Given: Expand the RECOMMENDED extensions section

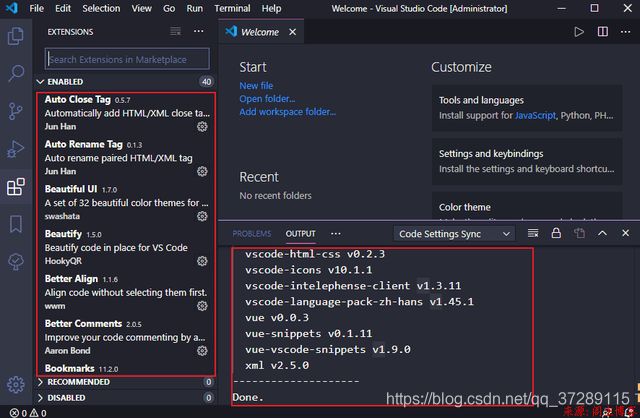Looking at the screenshot, I should [126, 382].
